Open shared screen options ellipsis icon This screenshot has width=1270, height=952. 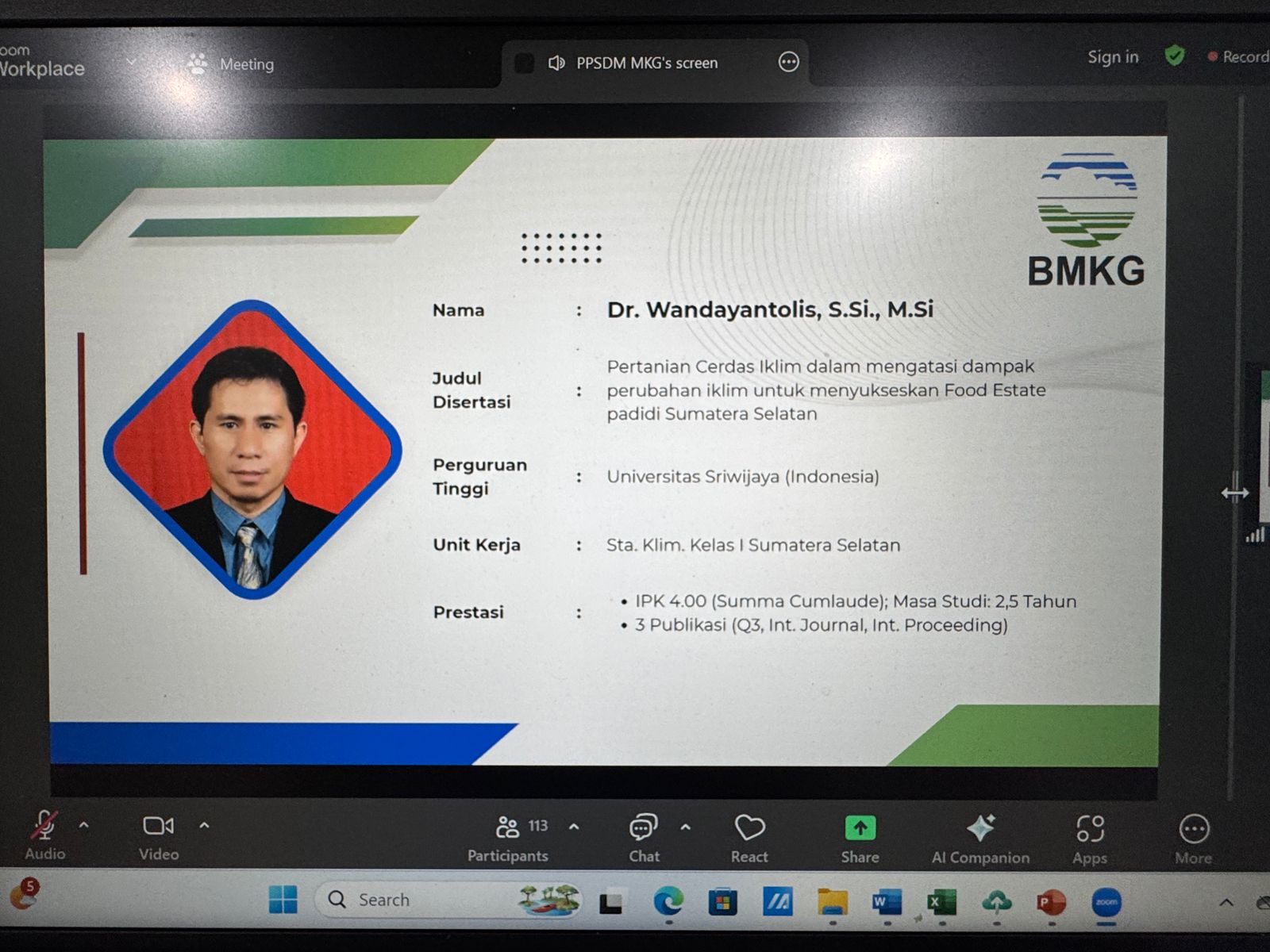pyautogui.click(x=788, y=62)
